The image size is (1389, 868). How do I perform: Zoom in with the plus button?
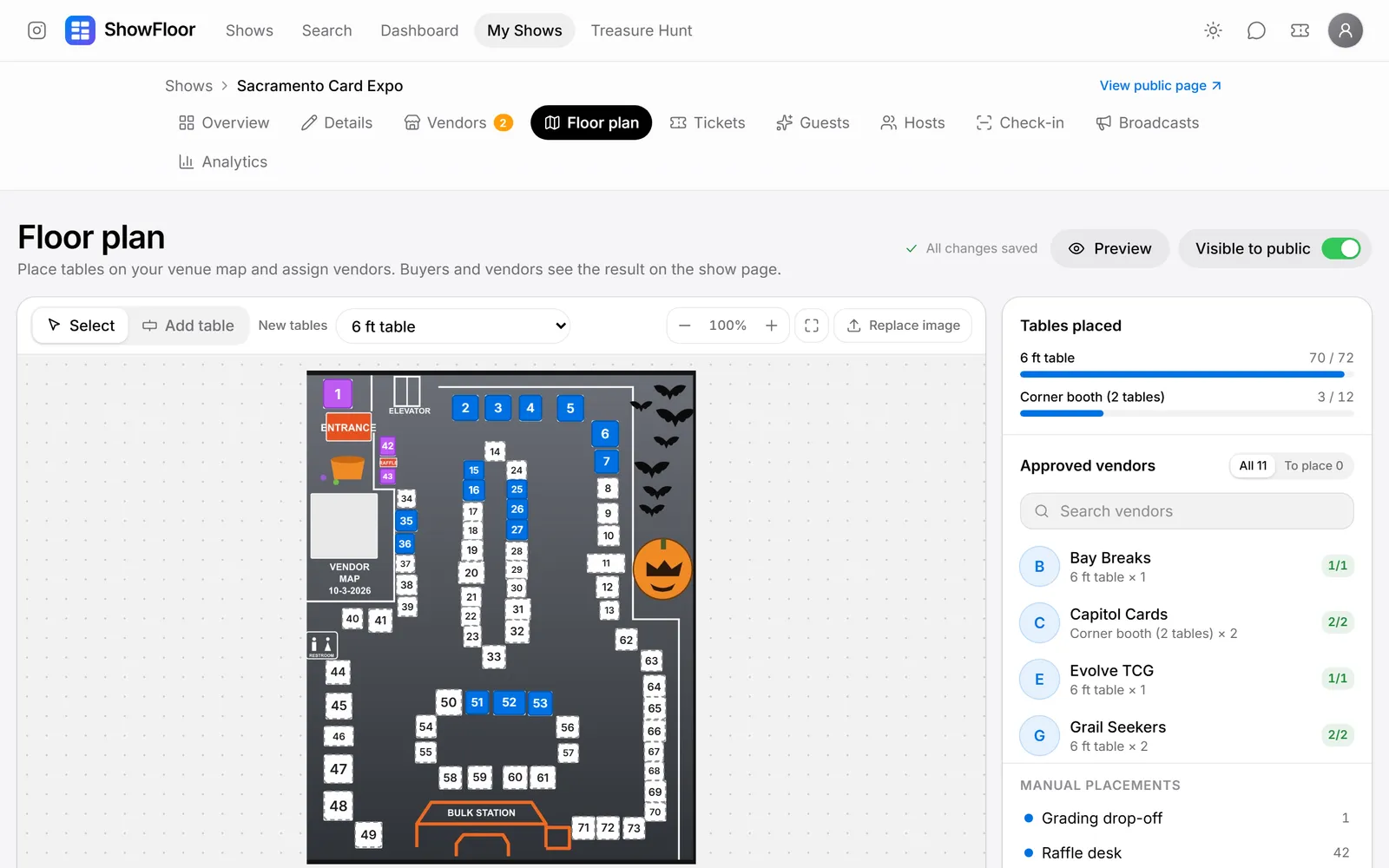[771, 325]
